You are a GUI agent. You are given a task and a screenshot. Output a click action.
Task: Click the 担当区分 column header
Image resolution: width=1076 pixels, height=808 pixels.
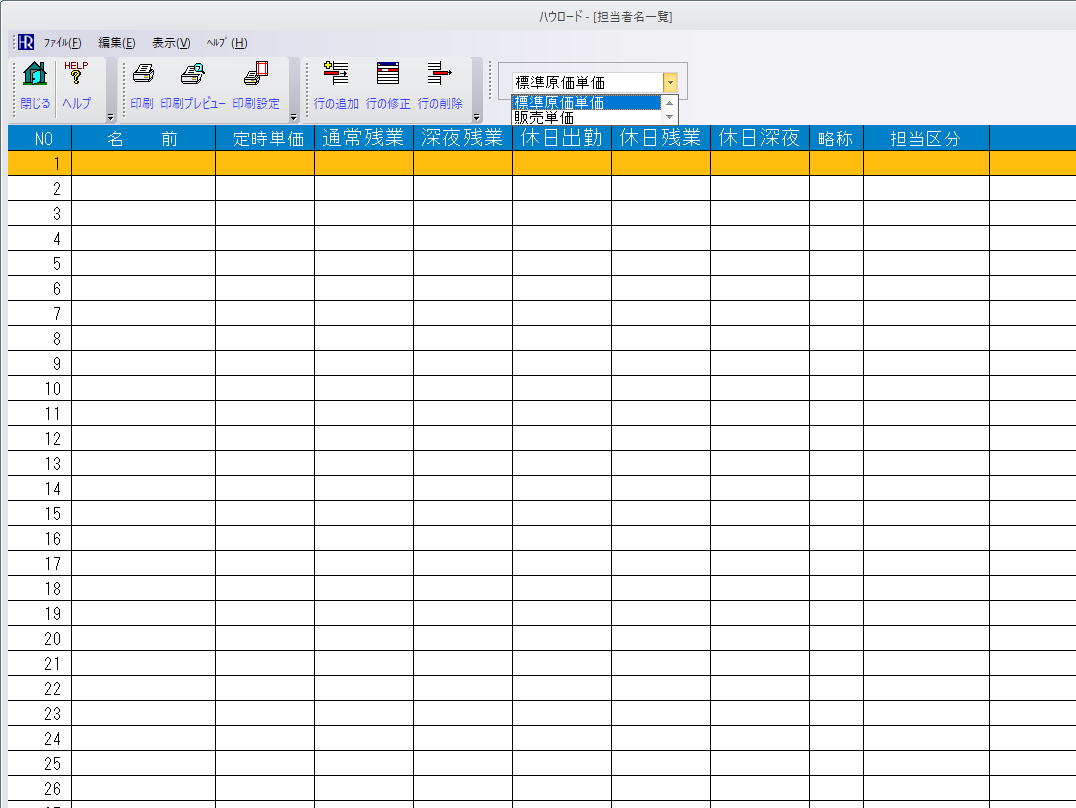coord(925,139)
